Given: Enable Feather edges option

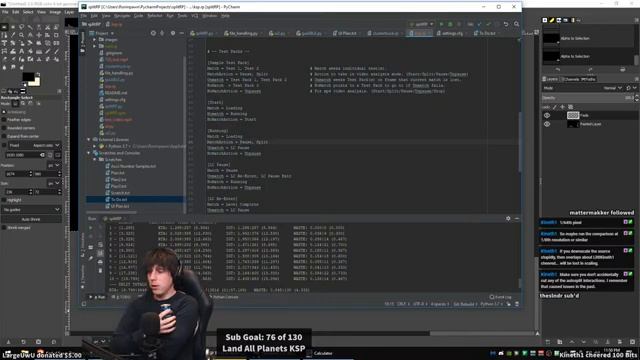Looking at the screenshot, I should tap(4, 120).
